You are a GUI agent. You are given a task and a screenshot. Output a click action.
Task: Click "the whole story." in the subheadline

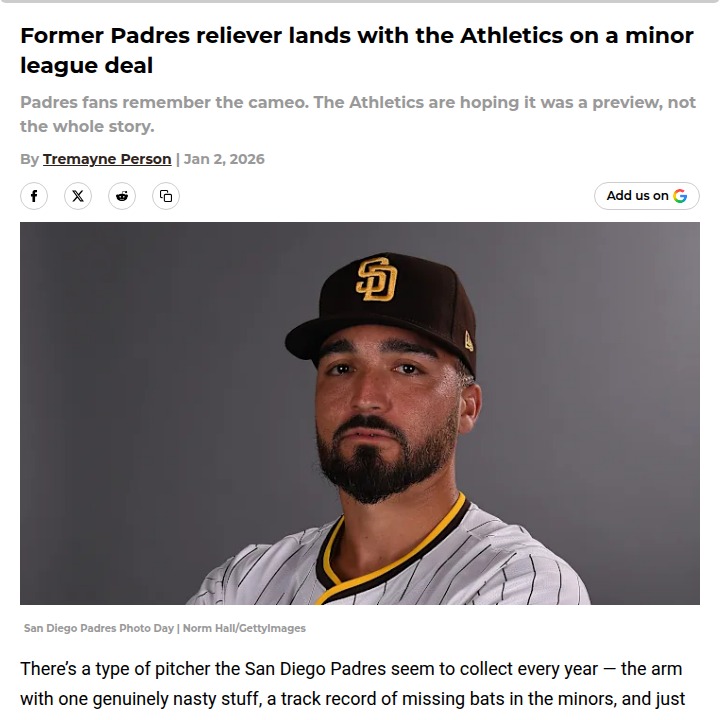tap(87, 127)
